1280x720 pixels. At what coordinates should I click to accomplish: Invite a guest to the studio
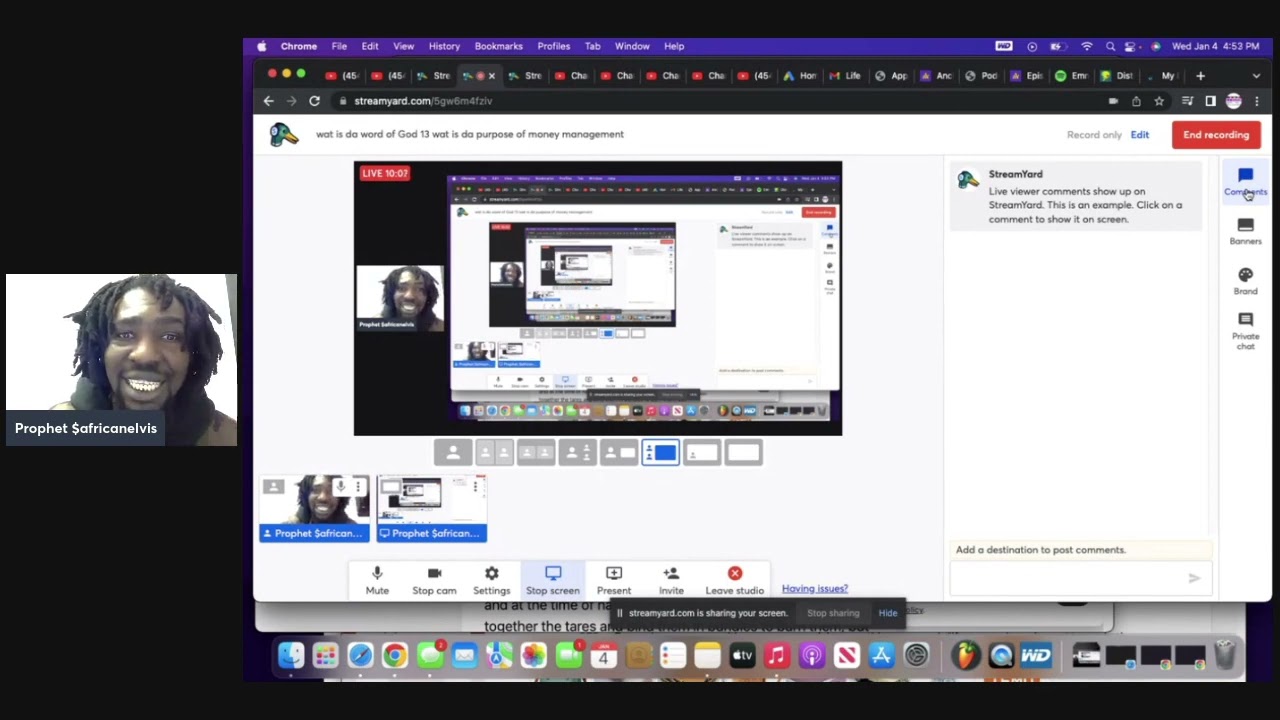671,580
